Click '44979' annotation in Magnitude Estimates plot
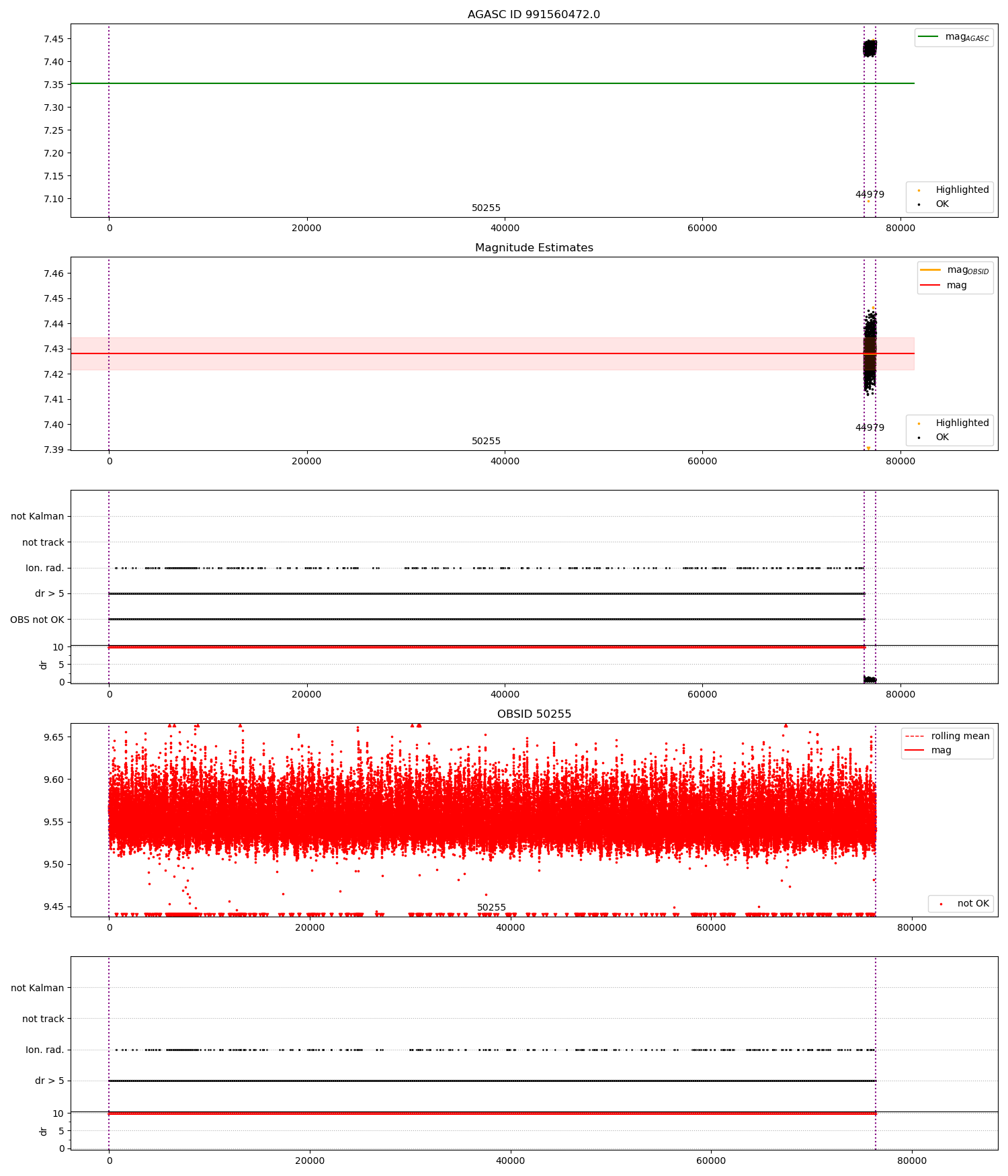This screenshot has width=1008, height=1176. coord(870,428)
